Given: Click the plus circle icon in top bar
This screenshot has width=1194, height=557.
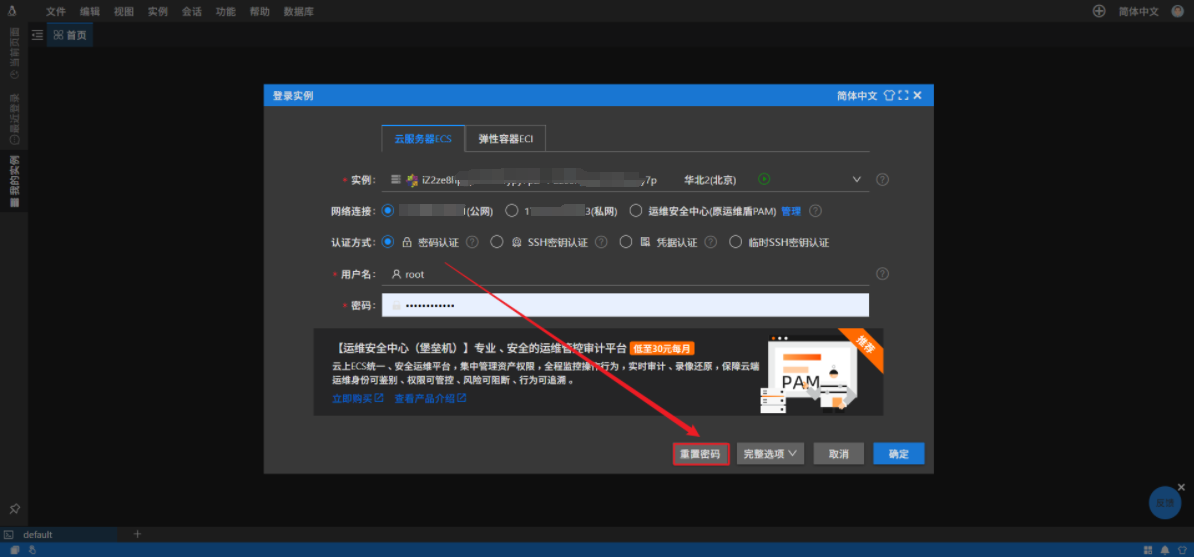Looking at the screenshot, I should tap(1099, 11).
